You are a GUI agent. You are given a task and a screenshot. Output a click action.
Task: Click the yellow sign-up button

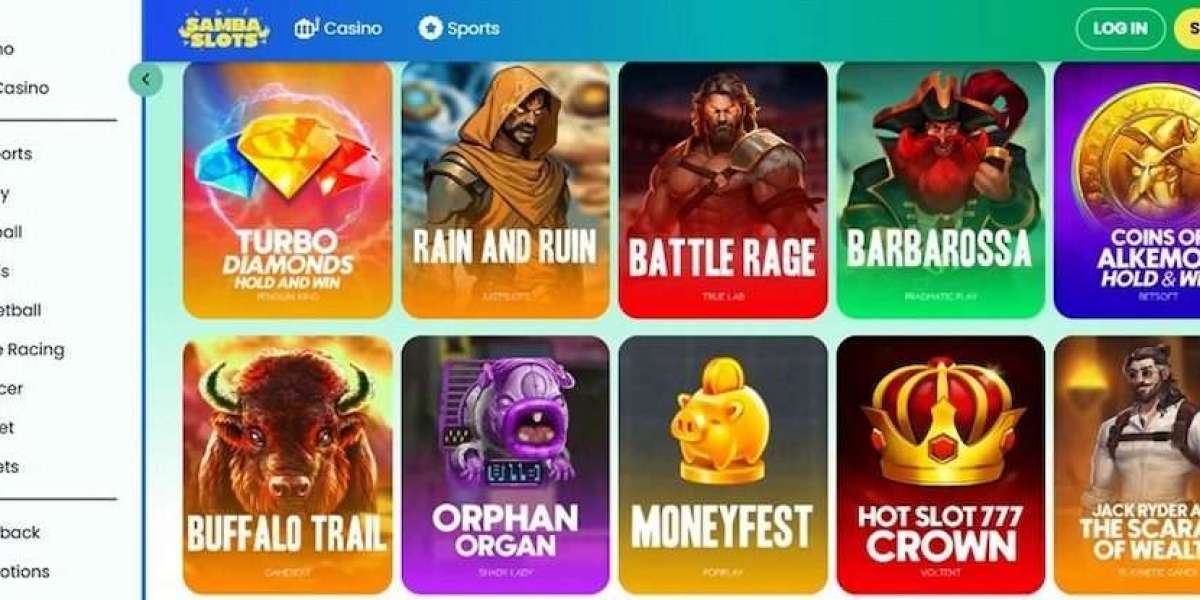(1187, 29)
